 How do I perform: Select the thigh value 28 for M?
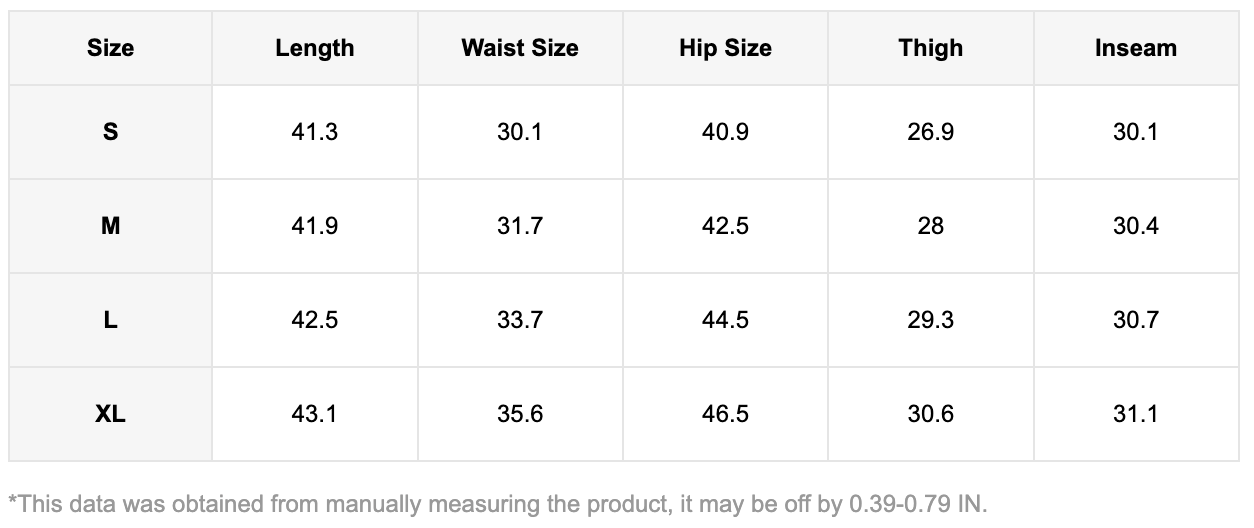(x=930, y=226)
